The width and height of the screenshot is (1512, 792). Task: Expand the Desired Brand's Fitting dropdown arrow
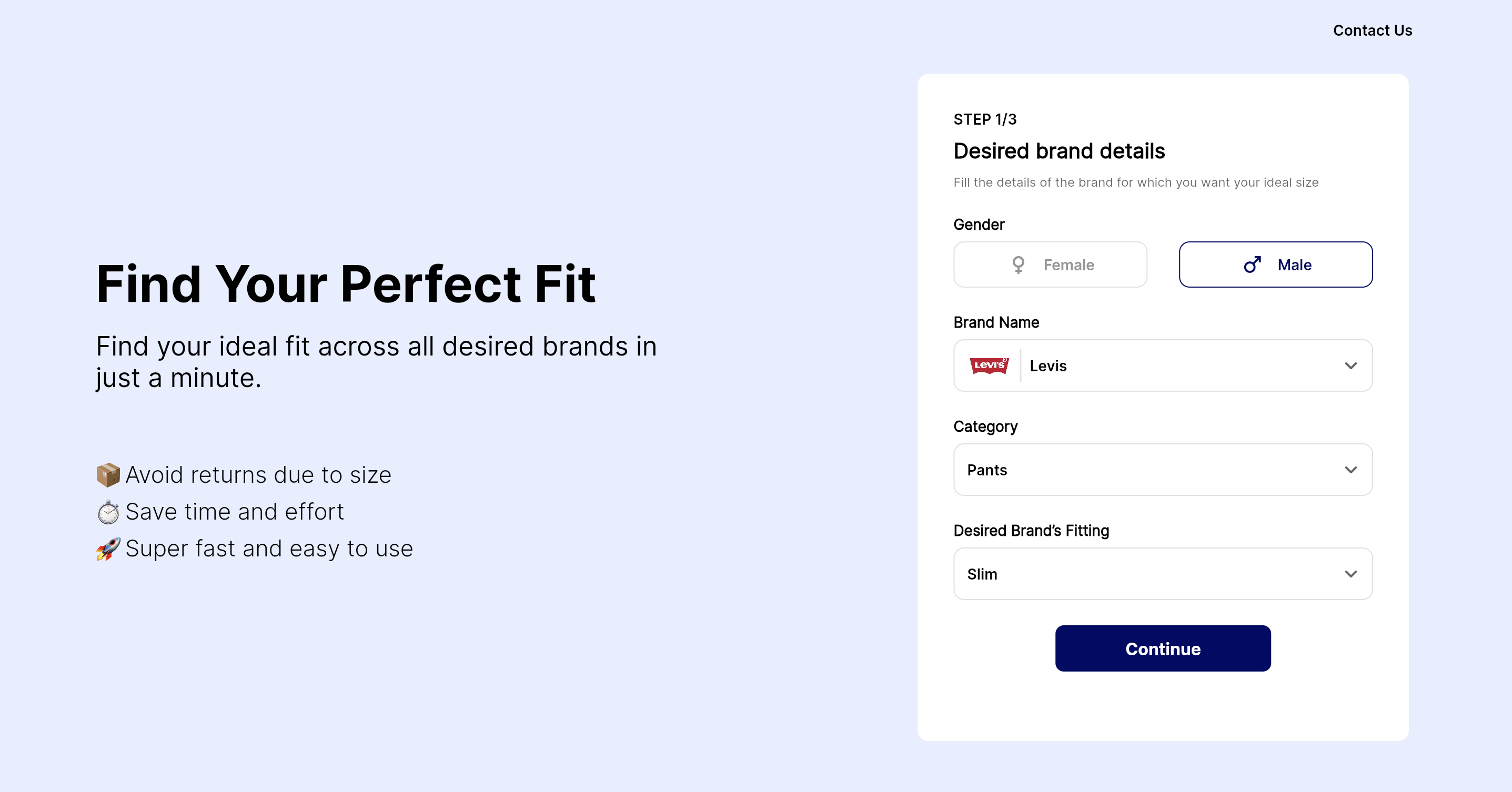pos(1350,574)
